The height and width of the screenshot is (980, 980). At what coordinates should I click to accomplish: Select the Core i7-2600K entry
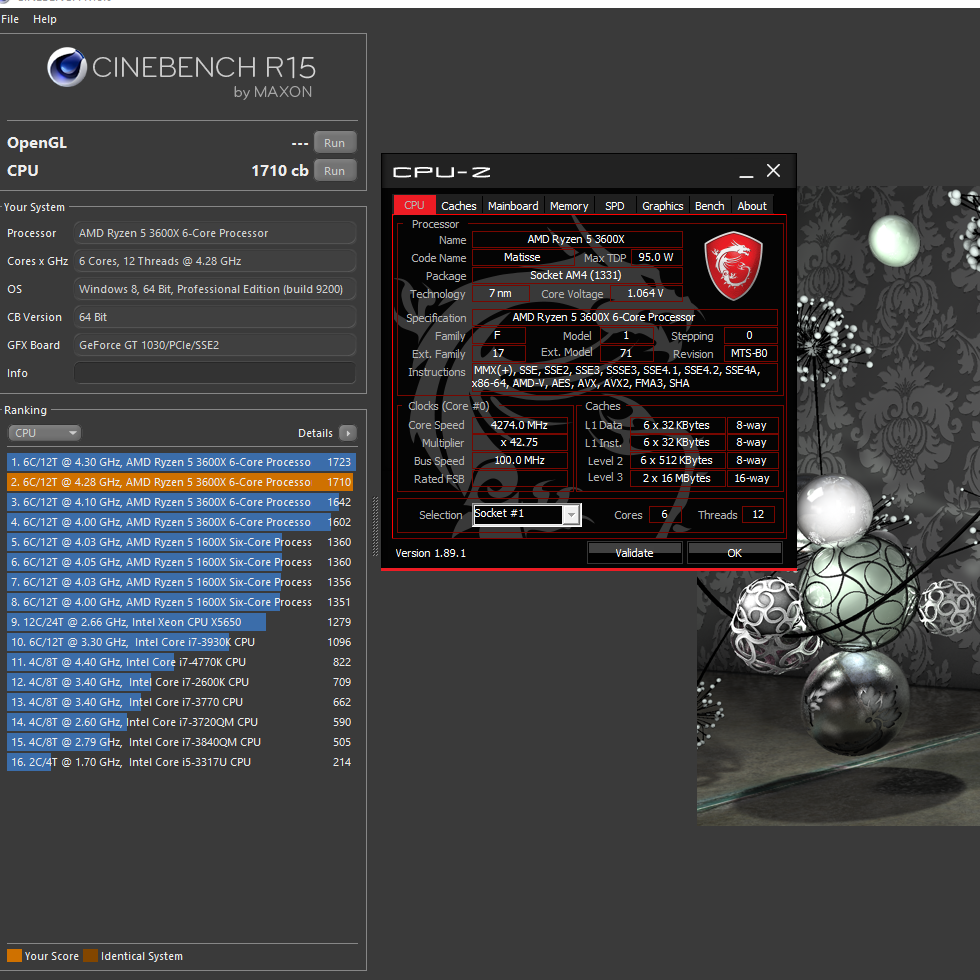181,682
